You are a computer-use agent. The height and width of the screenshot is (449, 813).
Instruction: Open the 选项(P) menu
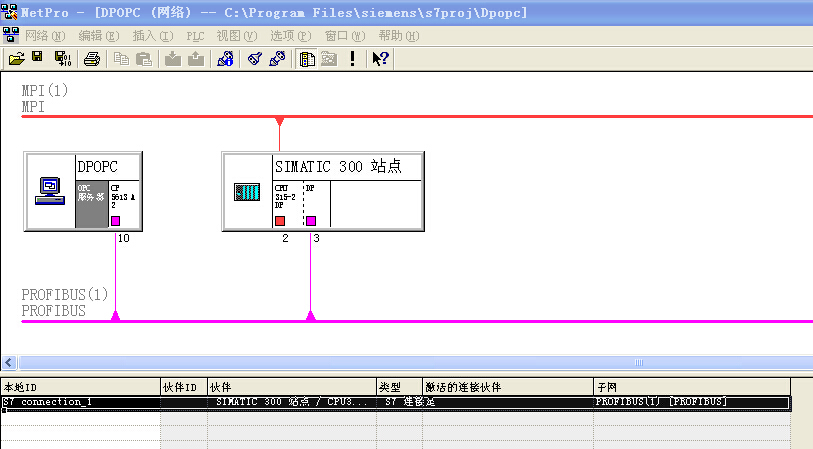tap(291, 36)
